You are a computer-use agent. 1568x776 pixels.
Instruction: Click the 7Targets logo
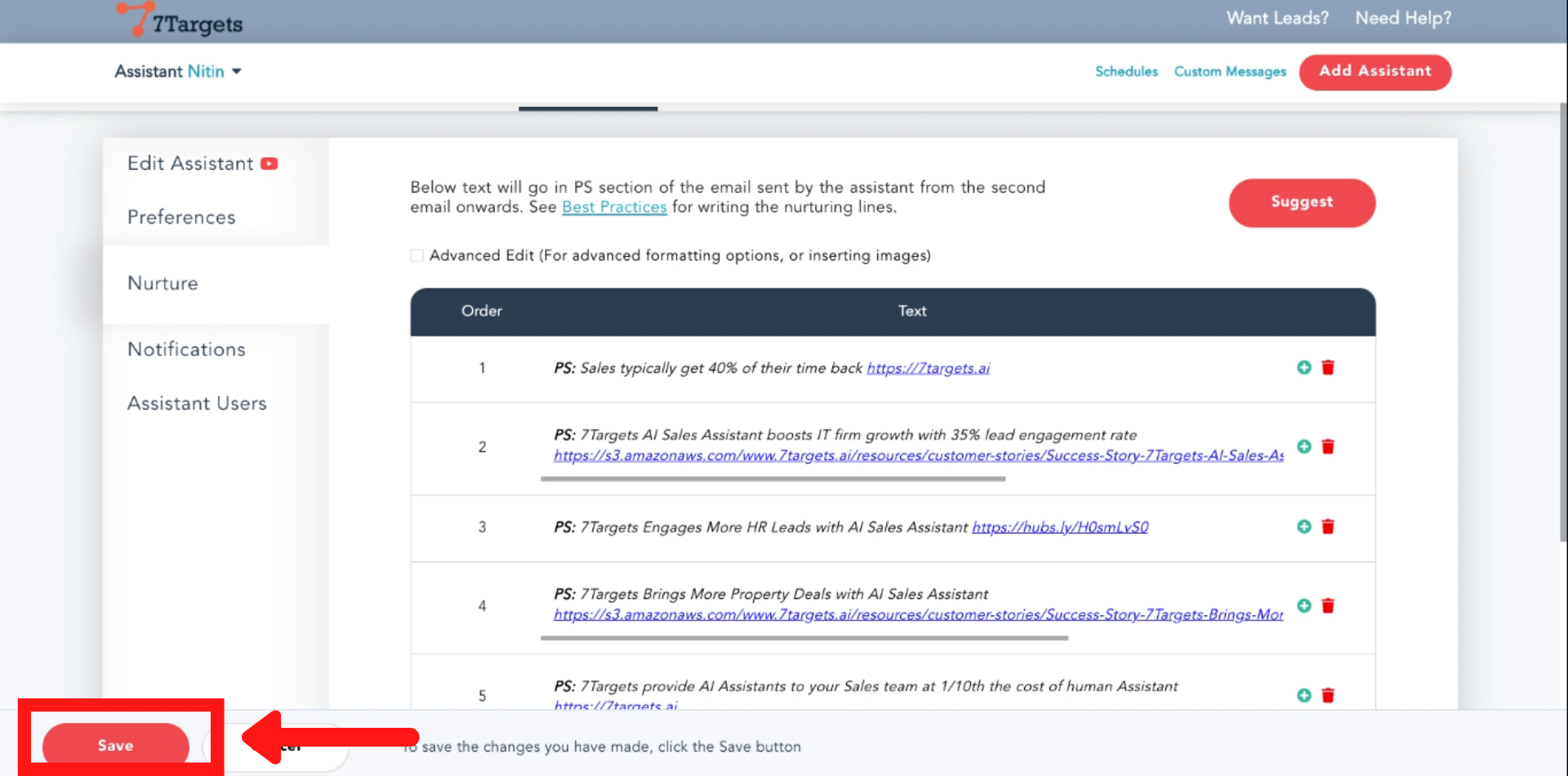point(181,20)
